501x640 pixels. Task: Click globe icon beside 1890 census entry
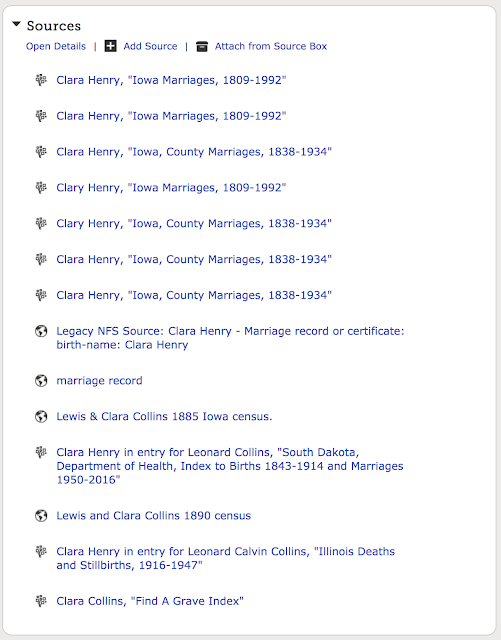pos(41,516)
